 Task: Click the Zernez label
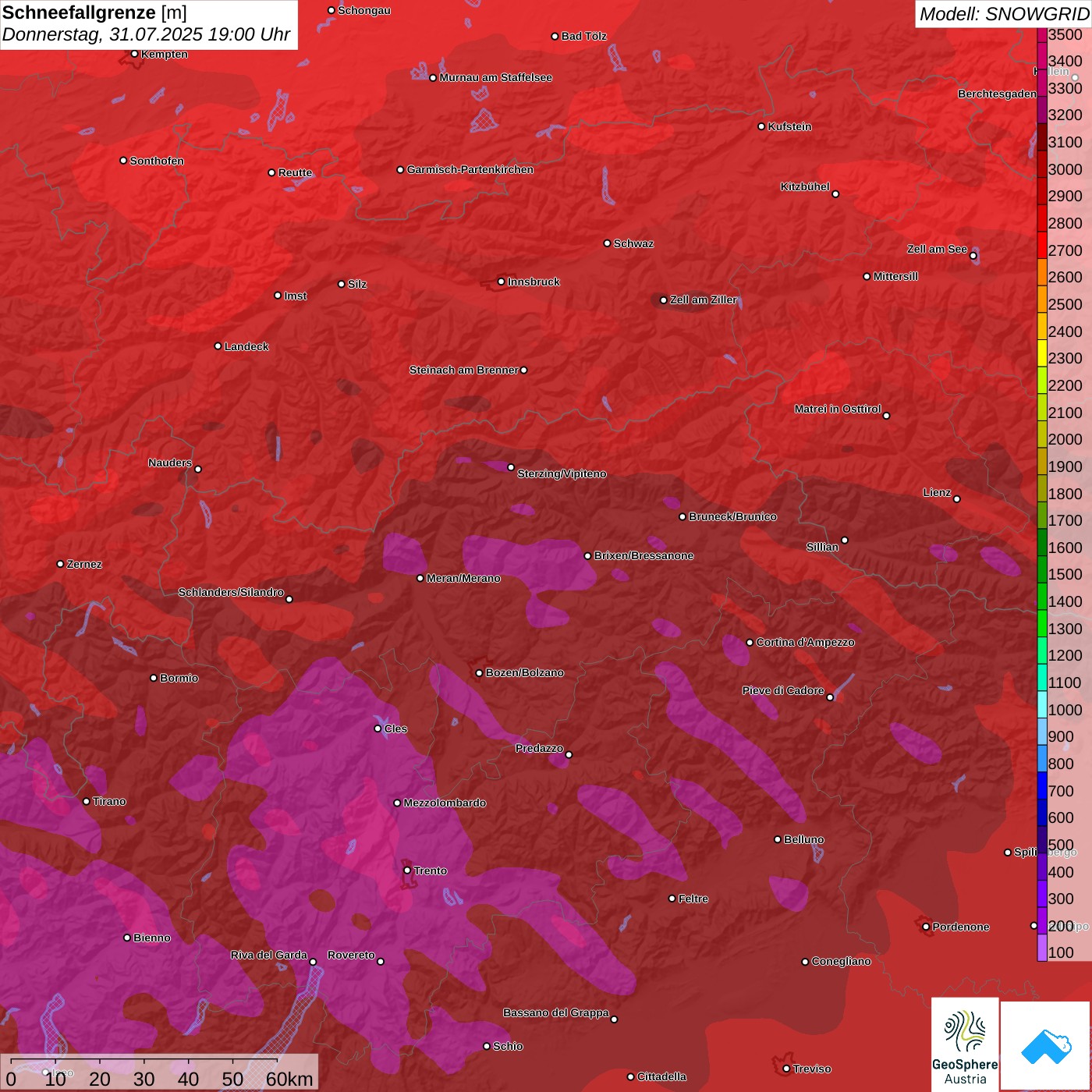pyautogui.click(x=83, y=564)
